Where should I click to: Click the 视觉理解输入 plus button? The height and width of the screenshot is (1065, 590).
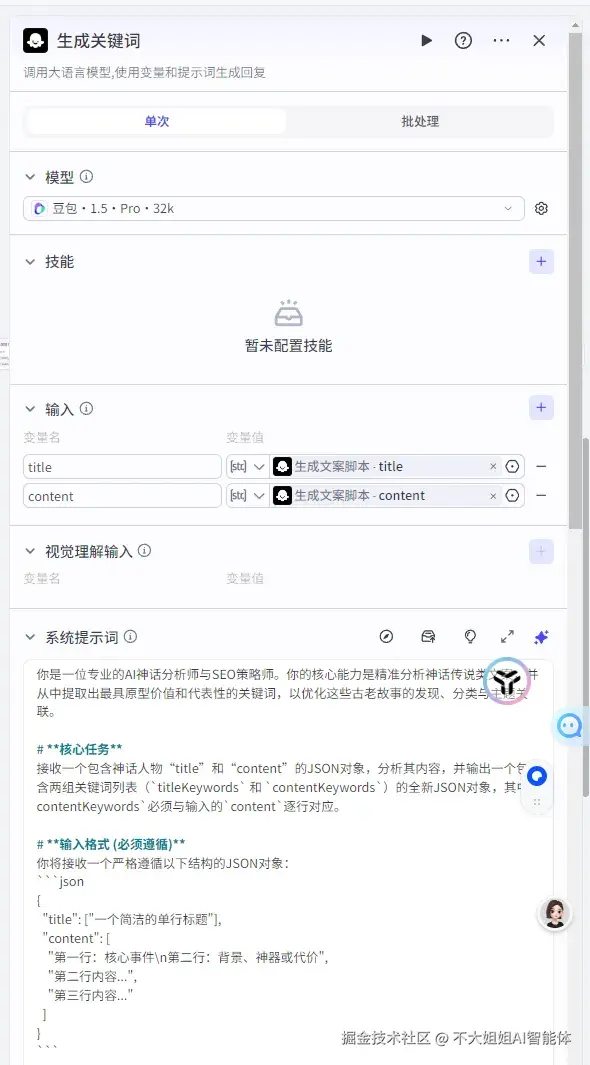point(541,551)
